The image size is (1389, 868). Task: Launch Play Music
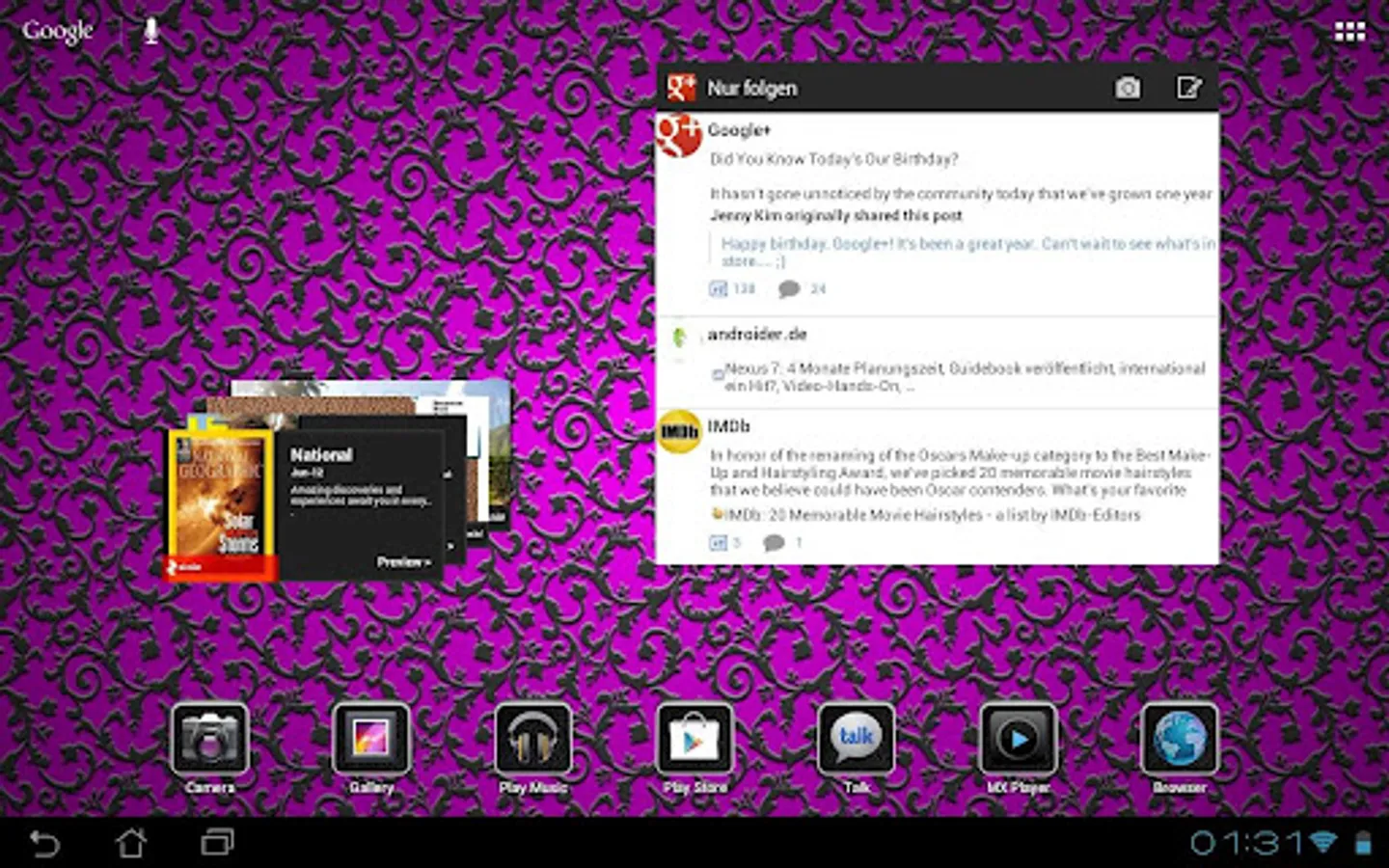532,748
